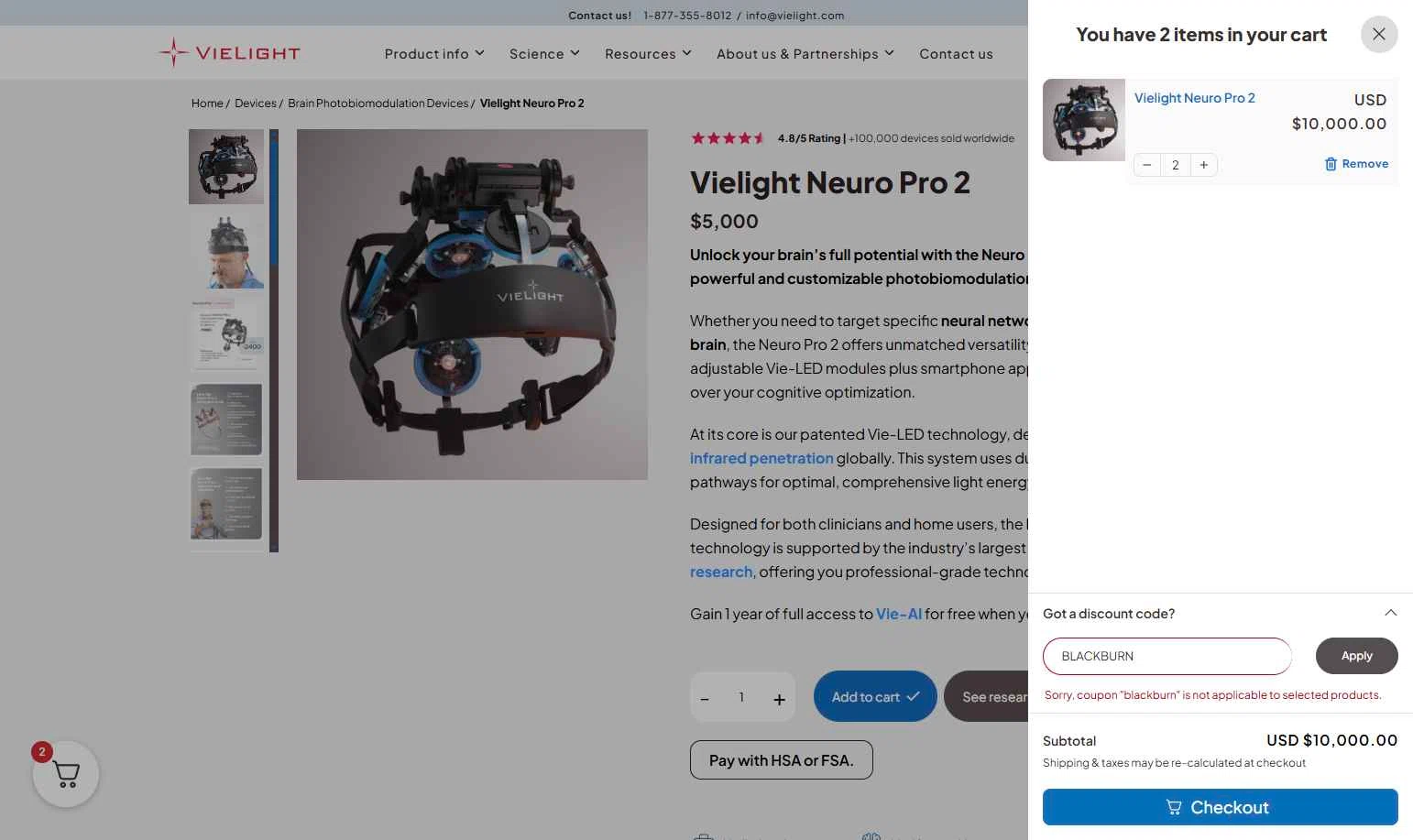Click the star rating
The width and height of the screenshot is (1413, 840).
tap(728, 138)
